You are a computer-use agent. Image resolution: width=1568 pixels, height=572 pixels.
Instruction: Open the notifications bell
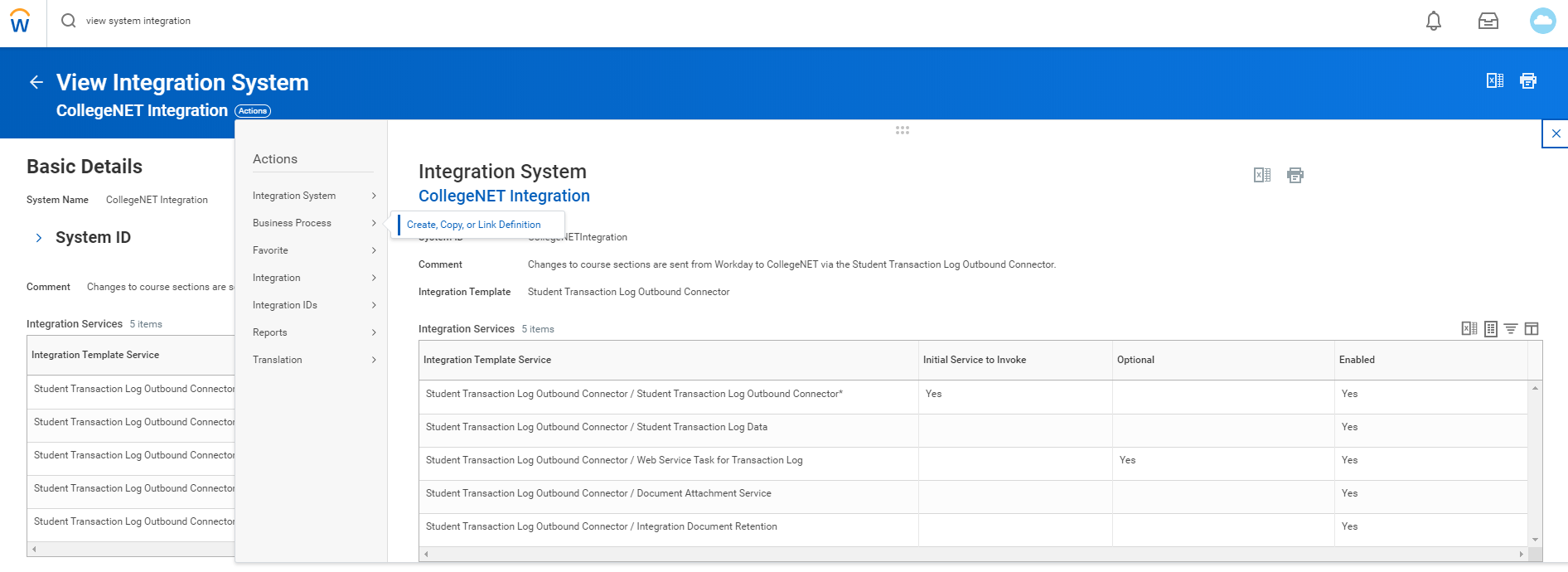click(1434, 21)
